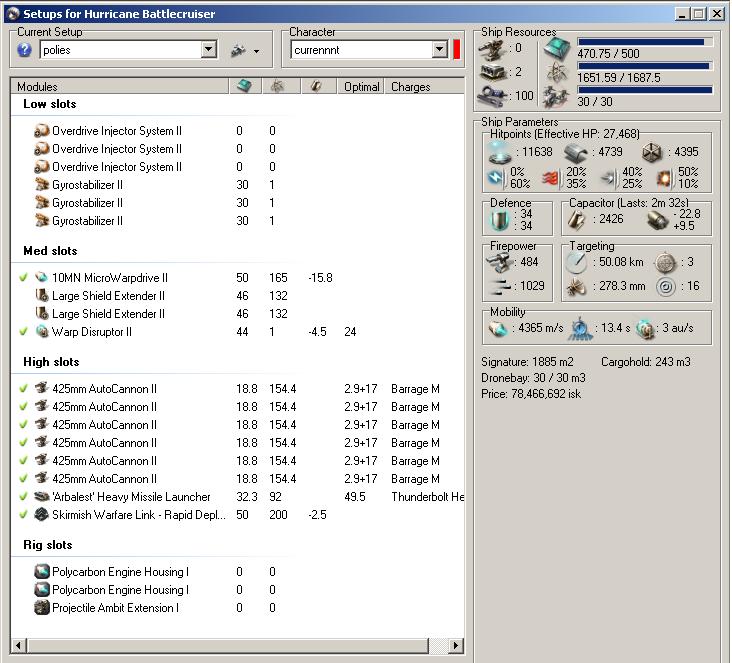Toggle the first 425mm AutoCannon II checkmark
Screen dimensions: 732x663
pos(23,388)
